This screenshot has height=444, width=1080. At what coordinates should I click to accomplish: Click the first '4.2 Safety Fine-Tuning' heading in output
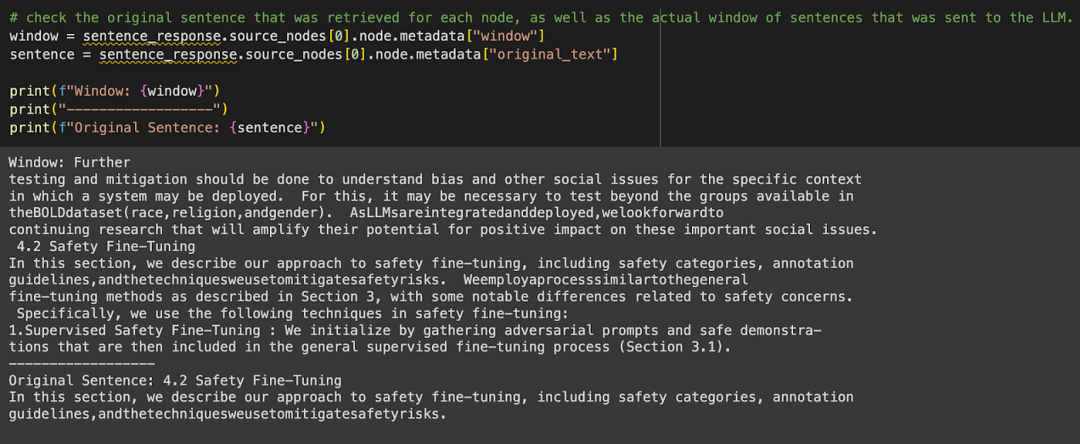pyautogui.click(x=105, y=246)
